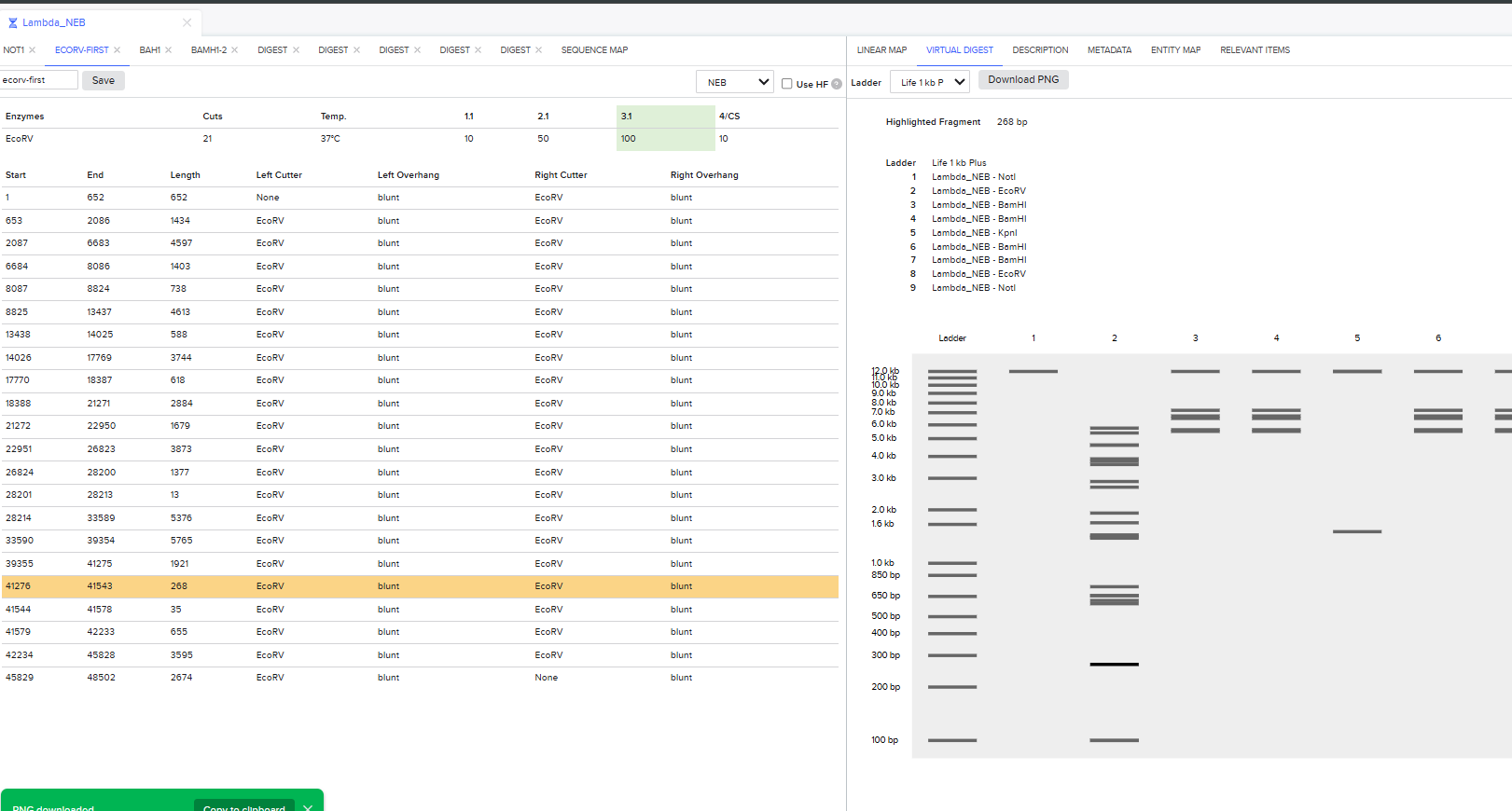Enable the Use HF checkbox
1512x811 pixels.
point(787,84)
